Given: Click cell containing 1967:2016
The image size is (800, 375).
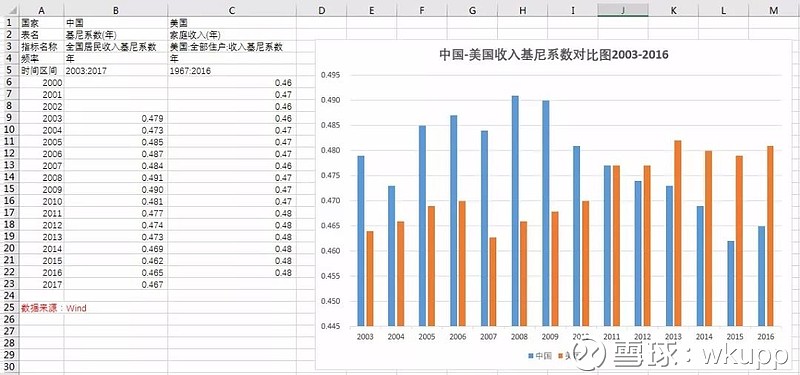Looking at the screenshot, I should tap(232, 70).
